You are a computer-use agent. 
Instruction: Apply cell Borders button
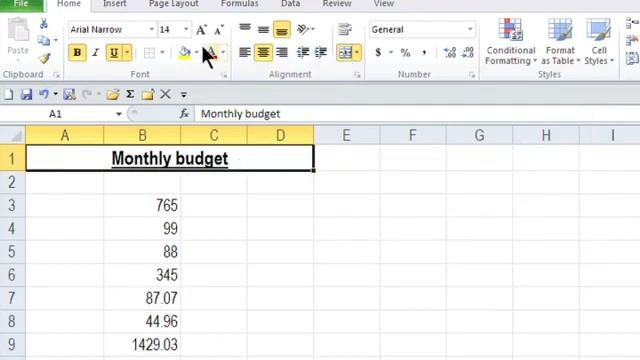(149, 53)
